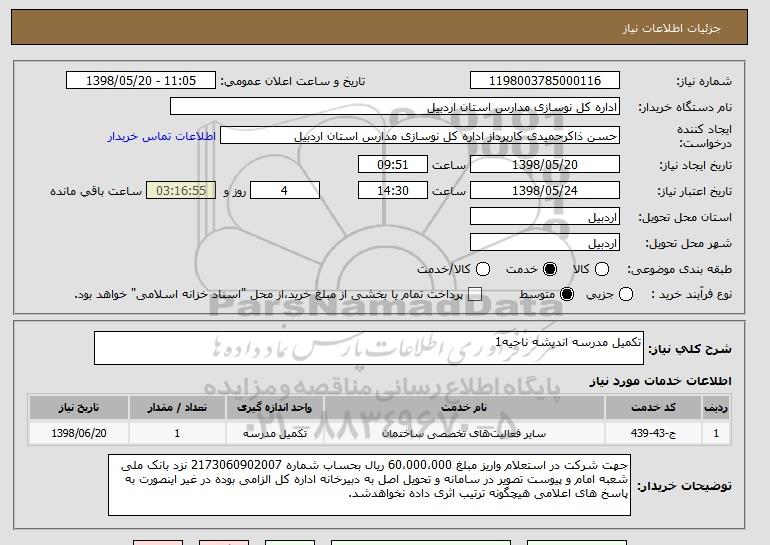The image size is (770, 545).
Task: Click the request creator name field
Action: [420, 136]
